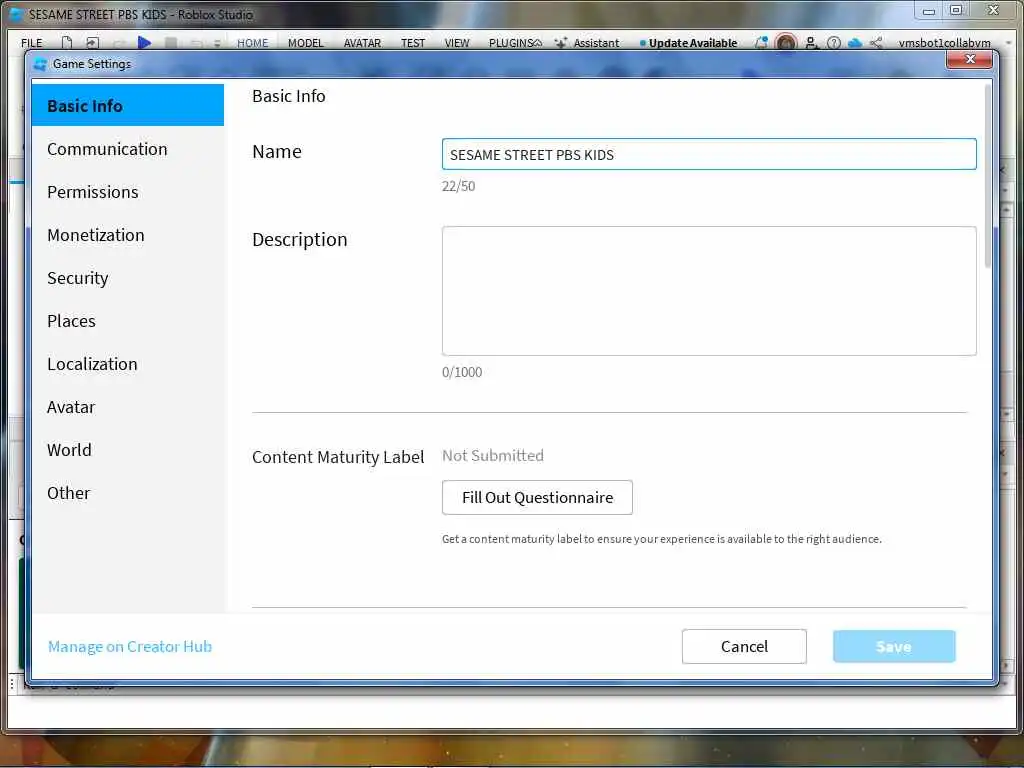Open the Permissions settings page
The image size is (1024, 768).
click(128, 192)
